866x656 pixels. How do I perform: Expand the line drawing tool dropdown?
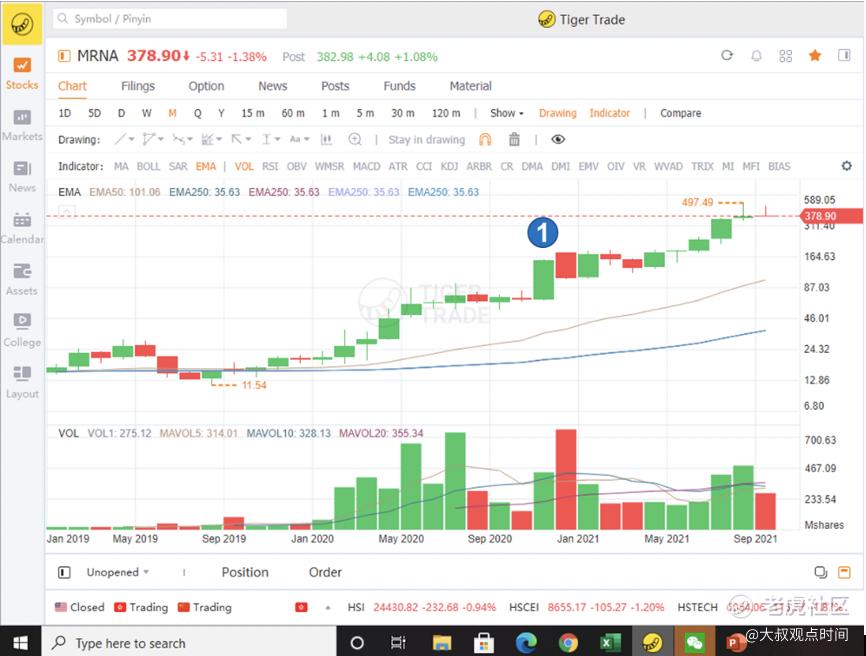pyautogui.click(x=131, y=139)
